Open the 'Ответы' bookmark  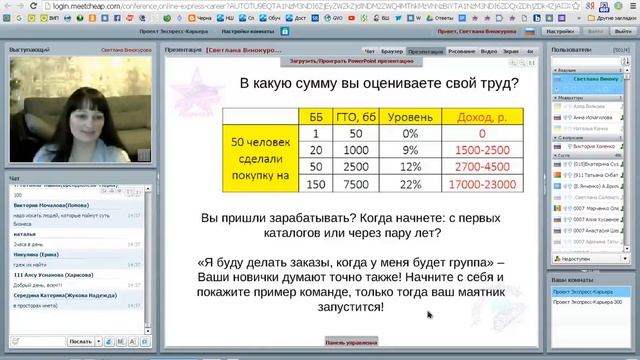coord(440,18)
